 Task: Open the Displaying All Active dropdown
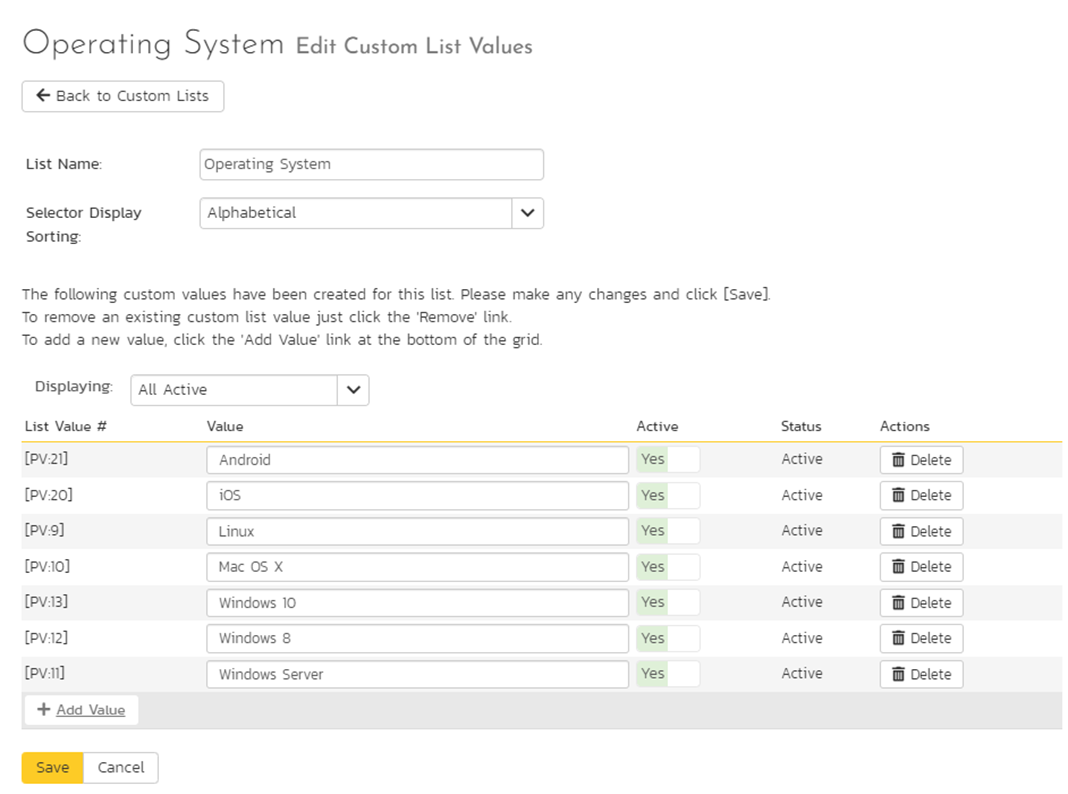click(x=249, y=390)
